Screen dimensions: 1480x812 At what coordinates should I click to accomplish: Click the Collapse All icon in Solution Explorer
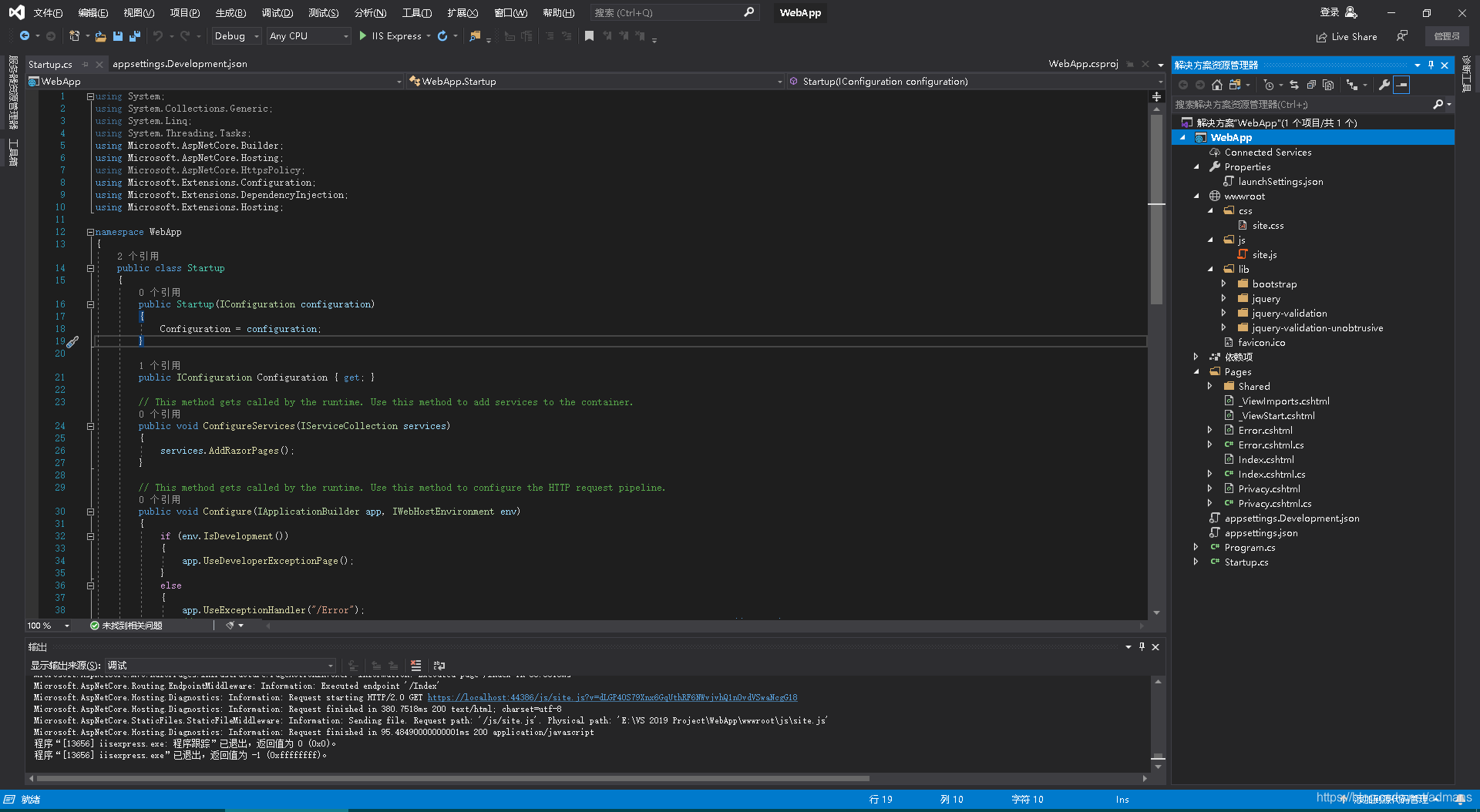(x=1311, y=85)
